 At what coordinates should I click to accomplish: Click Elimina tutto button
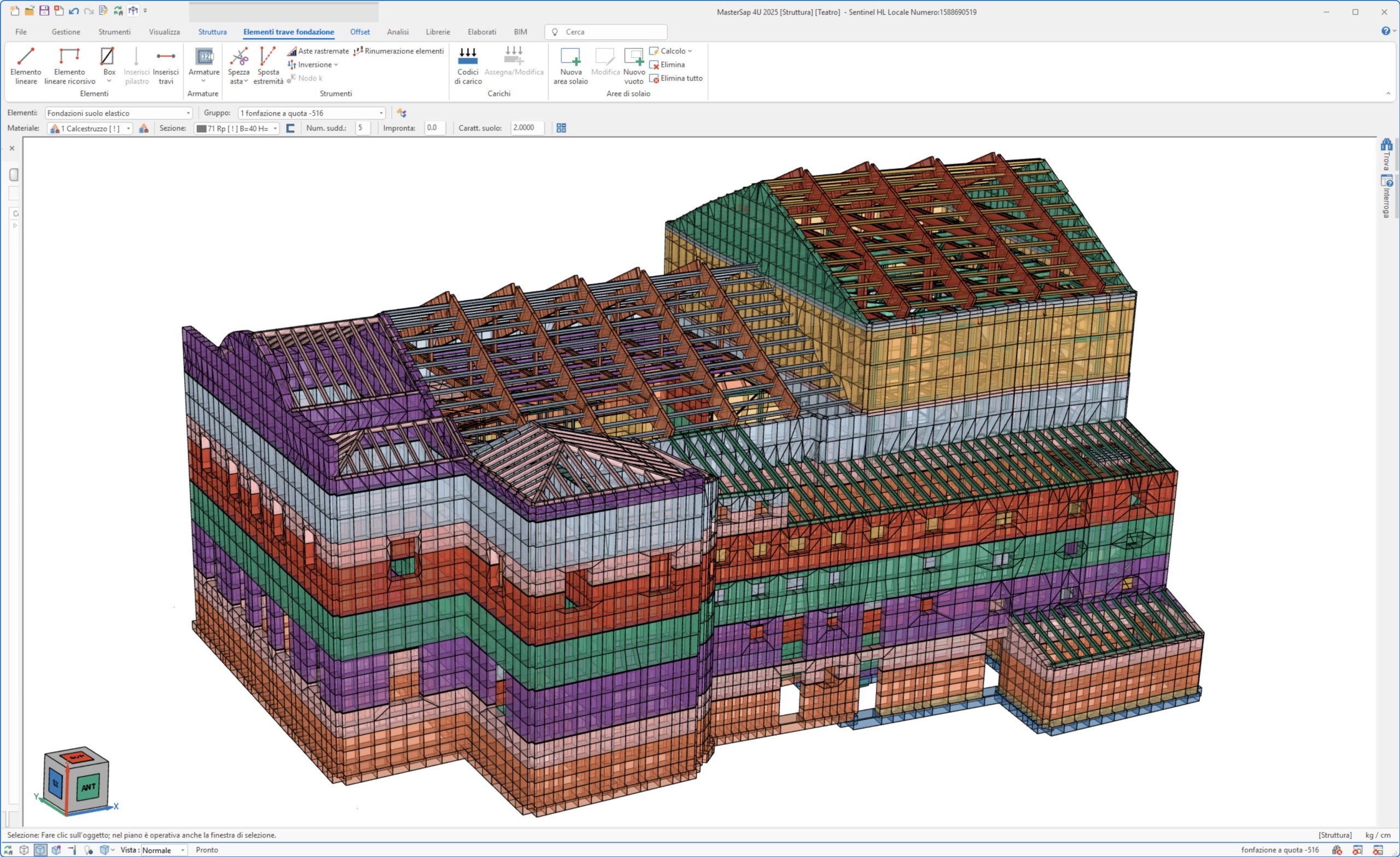coord(676,78)
